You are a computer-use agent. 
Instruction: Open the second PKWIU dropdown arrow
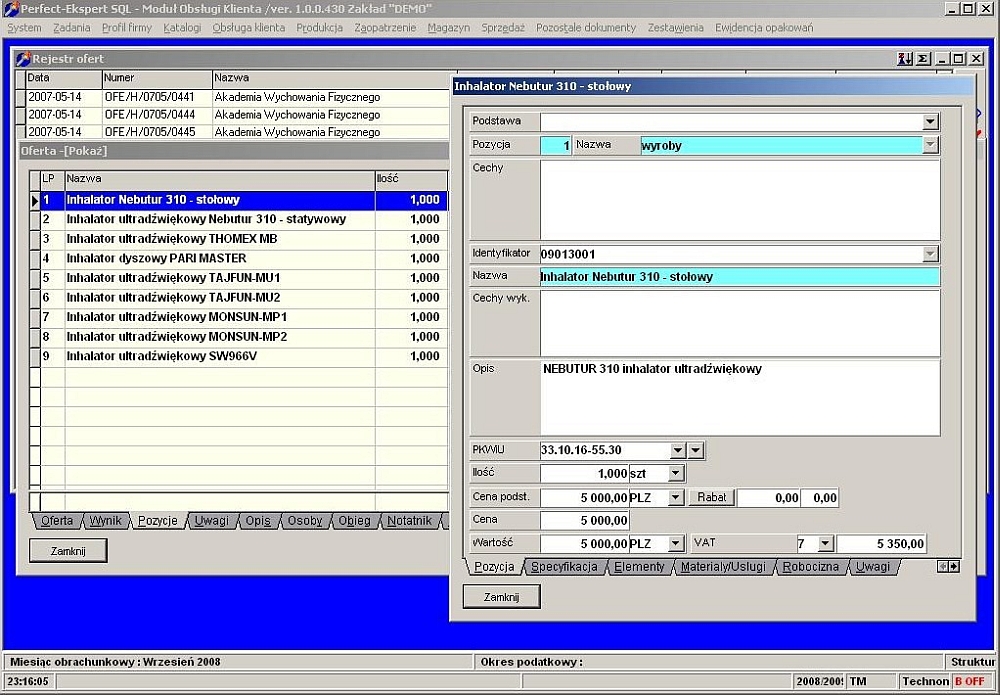(696, 450)
